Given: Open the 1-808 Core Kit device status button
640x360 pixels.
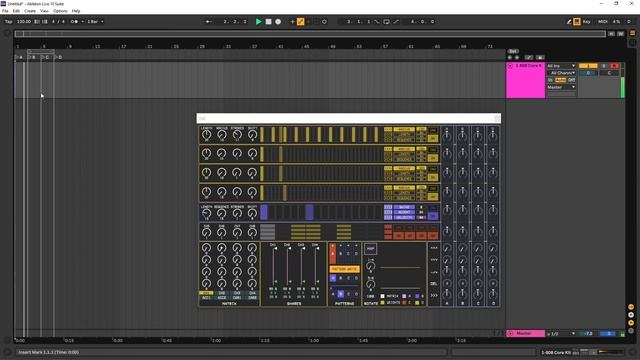Looking at the screenshot, I should (556, 352).
